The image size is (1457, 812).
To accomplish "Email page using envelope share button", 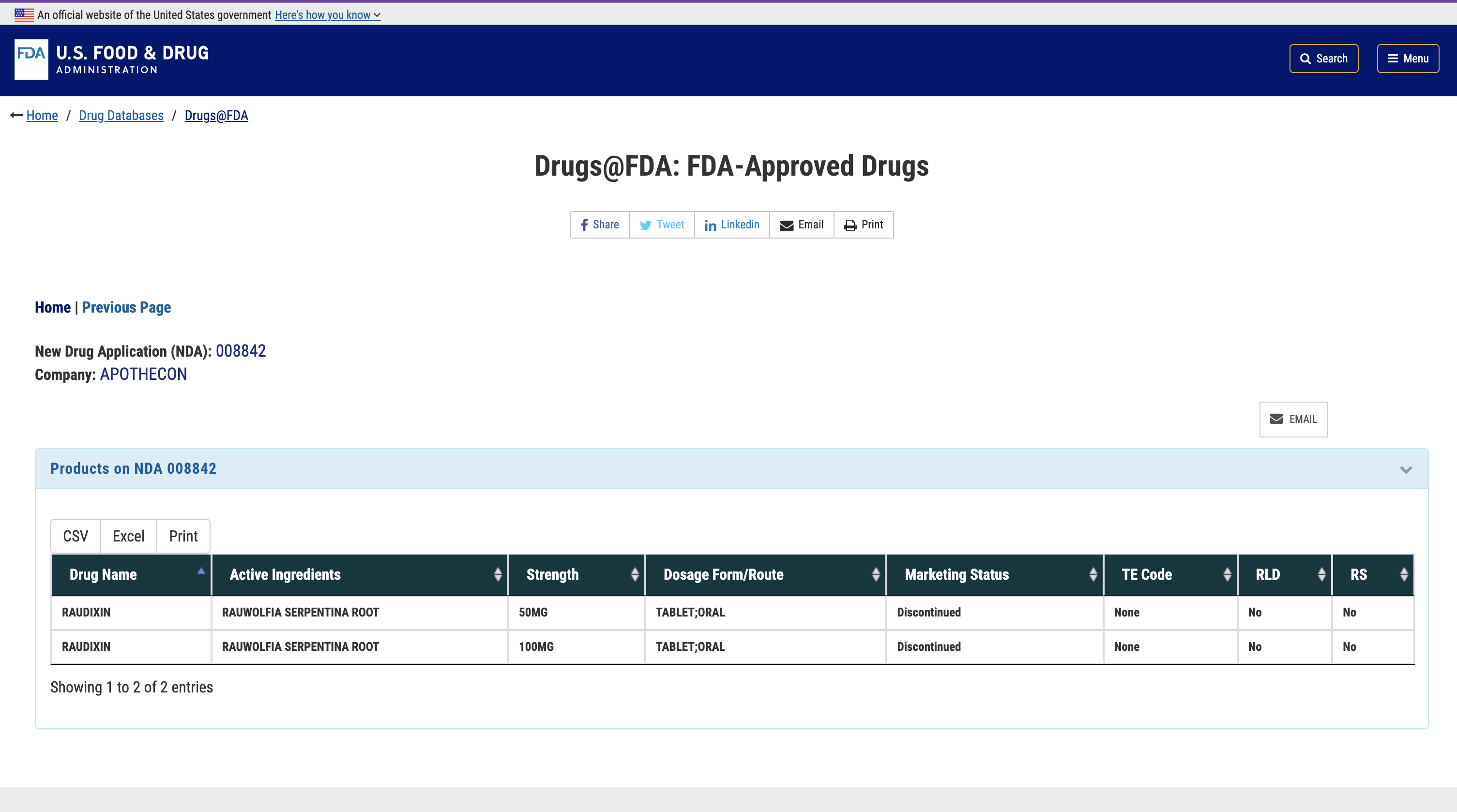I will pyautogui.click(x=802, y=225).
